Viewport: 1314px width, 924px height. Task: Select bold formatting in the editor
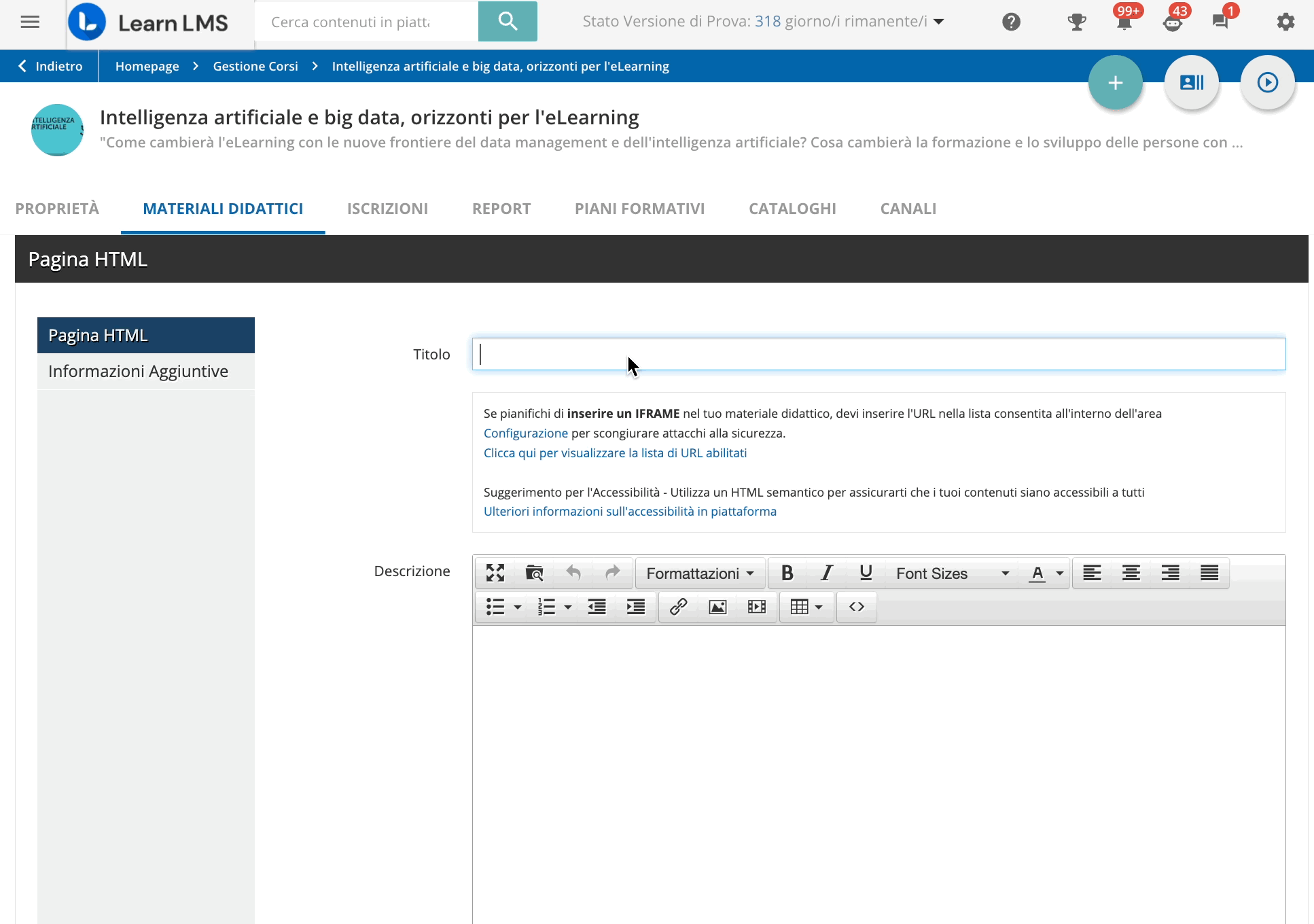787,573
